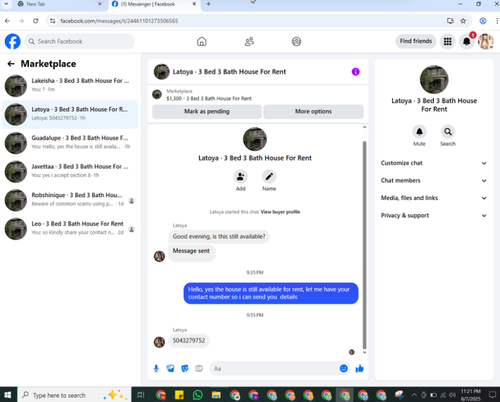
Task: Show hidden system tray icons
Action: click(414, 395)
